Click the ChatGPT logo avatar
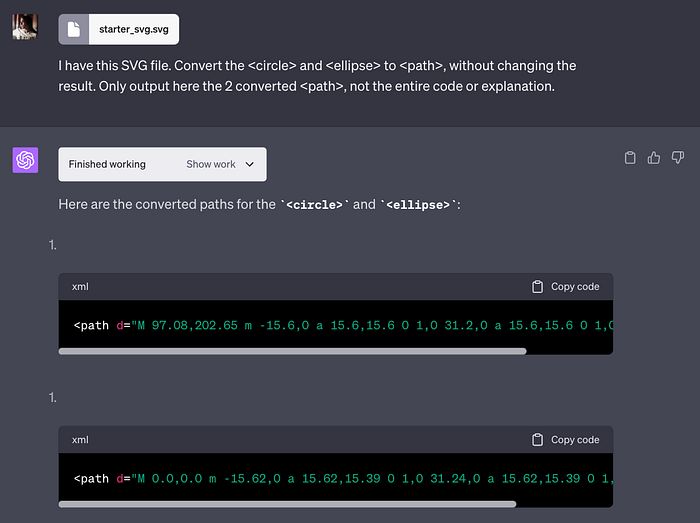 coord(24,160)
